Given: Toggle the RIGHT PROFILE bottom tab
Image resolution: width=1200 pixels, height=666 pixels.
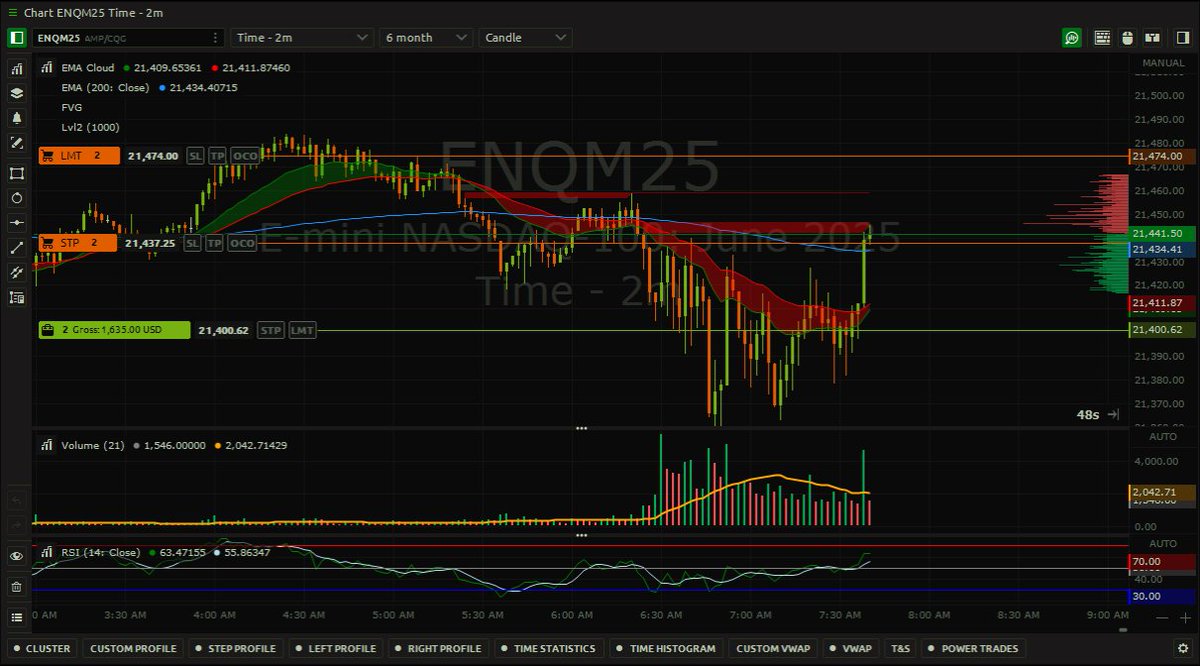Looking at the screenshot, I should coord(438,648).
